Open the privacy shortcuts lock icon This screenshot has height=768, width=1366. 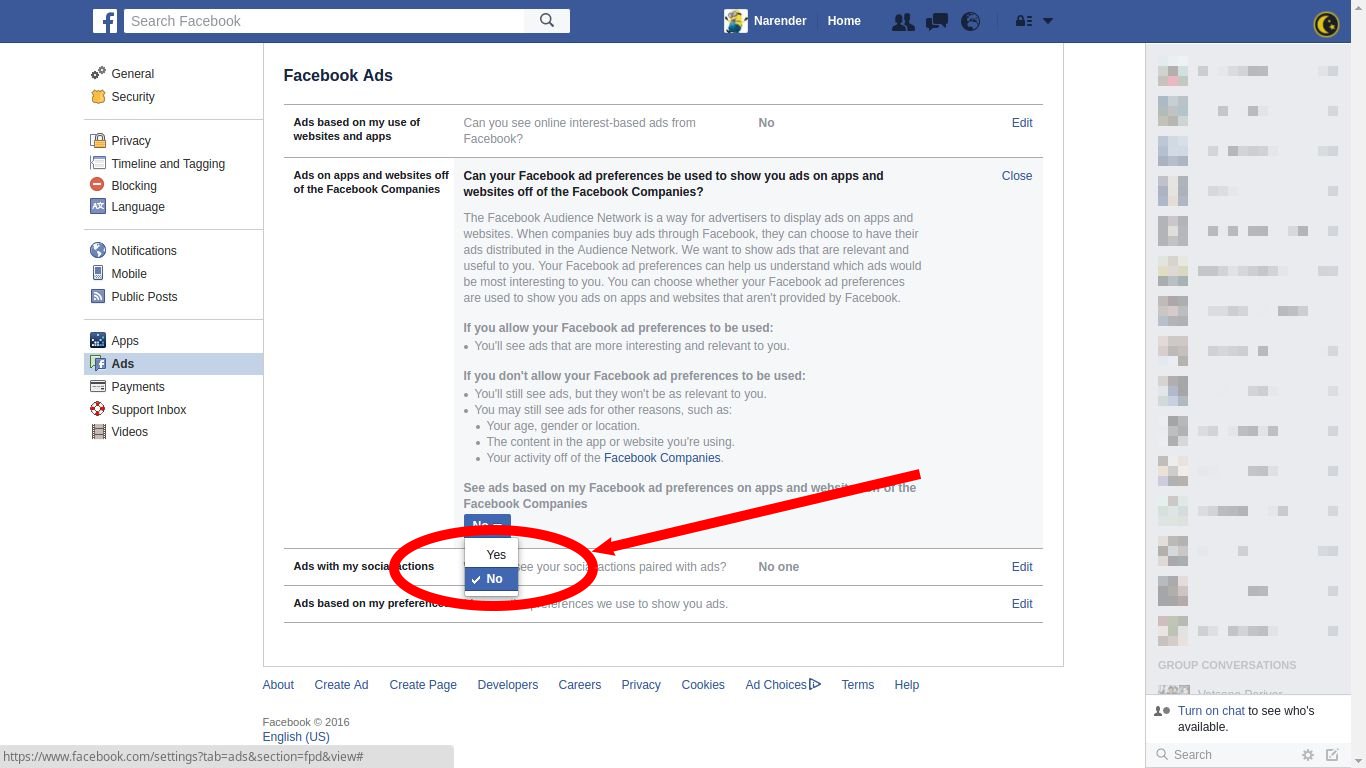click(x=1023, y=21)
